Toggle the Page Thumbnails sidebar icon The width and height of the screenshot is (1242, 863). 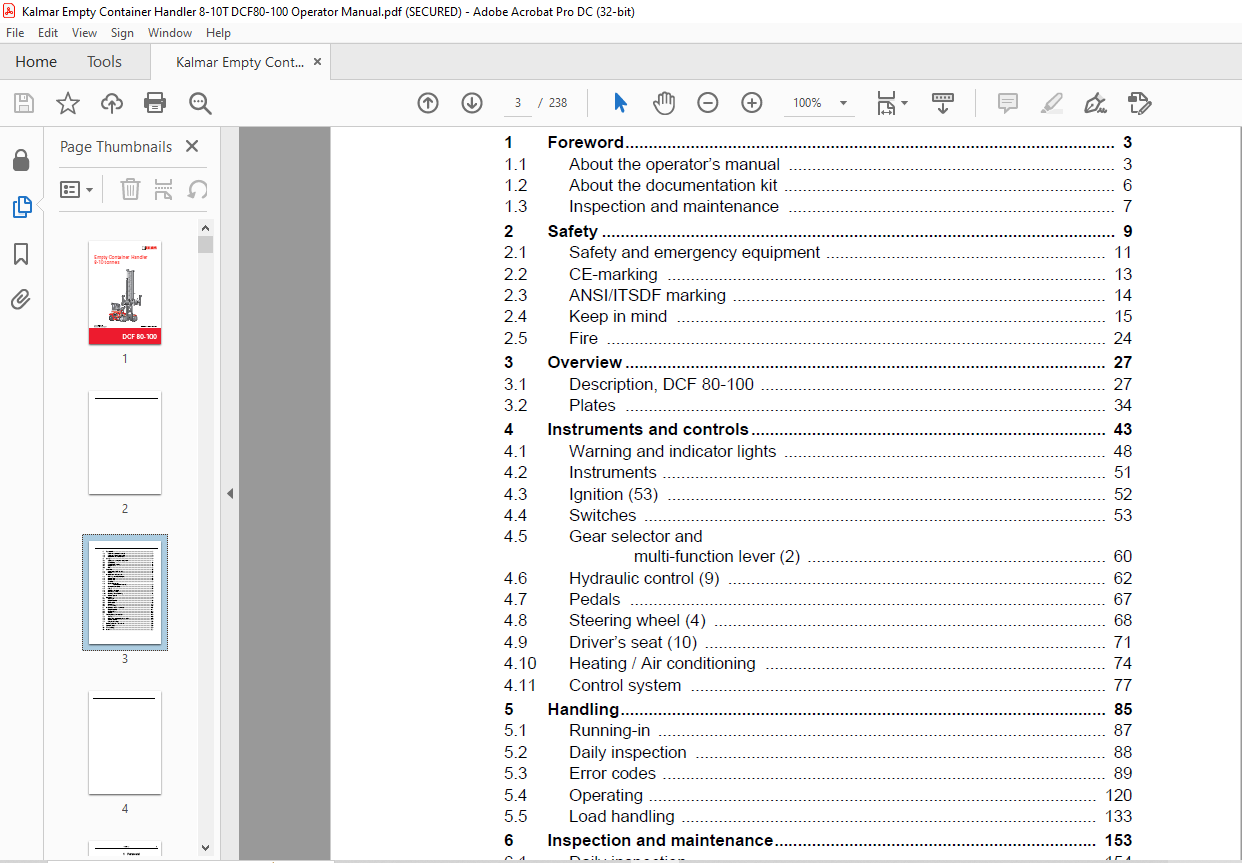(21, 207)
